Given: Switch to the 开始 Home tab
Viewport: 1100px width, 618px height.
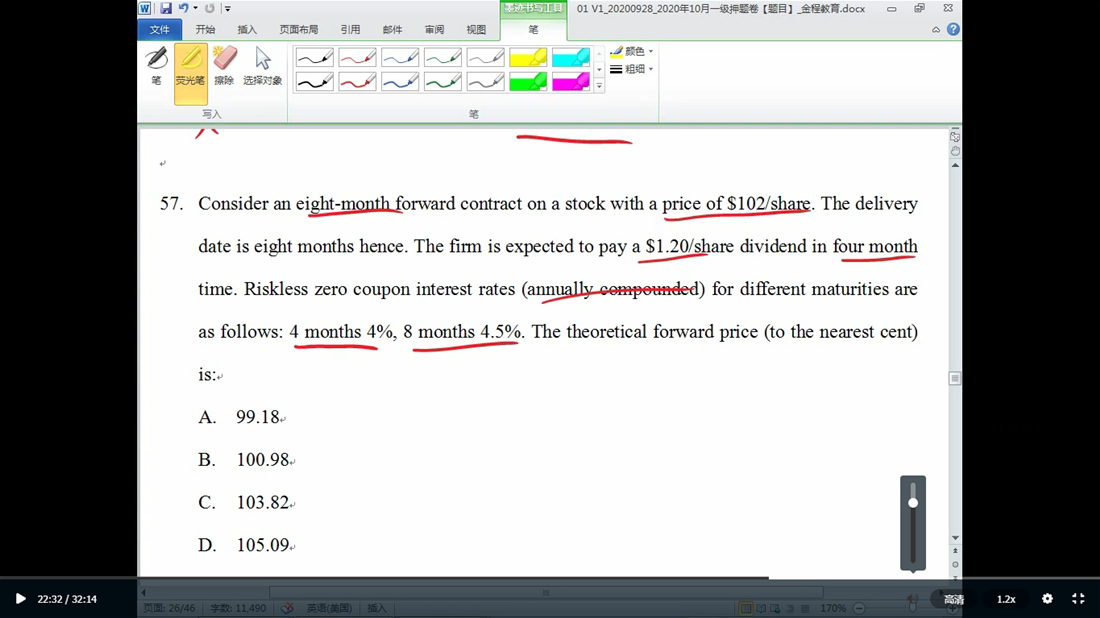Looking at the screenshot, I should pos(206,29).
